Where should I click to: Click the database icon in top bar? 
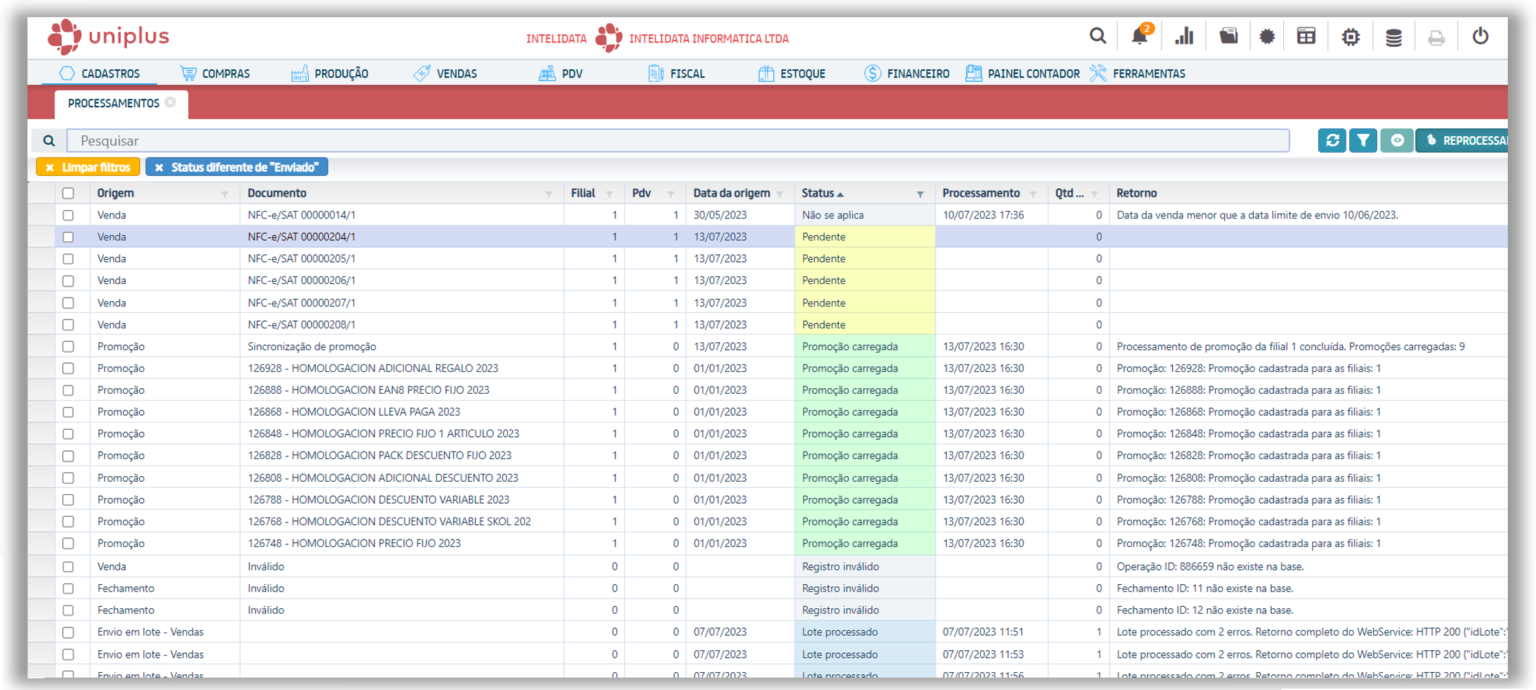click(x=1393, y=37)
